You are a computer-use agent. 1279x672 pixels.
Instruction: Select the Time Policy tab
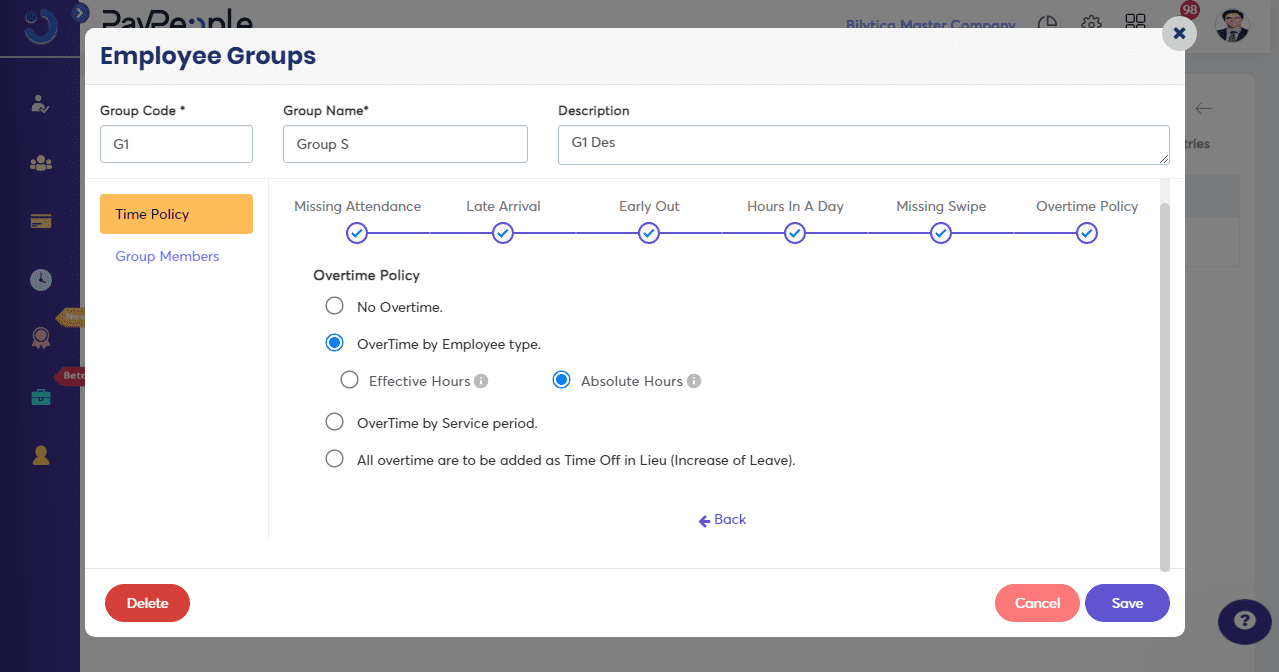click(176, 214)
